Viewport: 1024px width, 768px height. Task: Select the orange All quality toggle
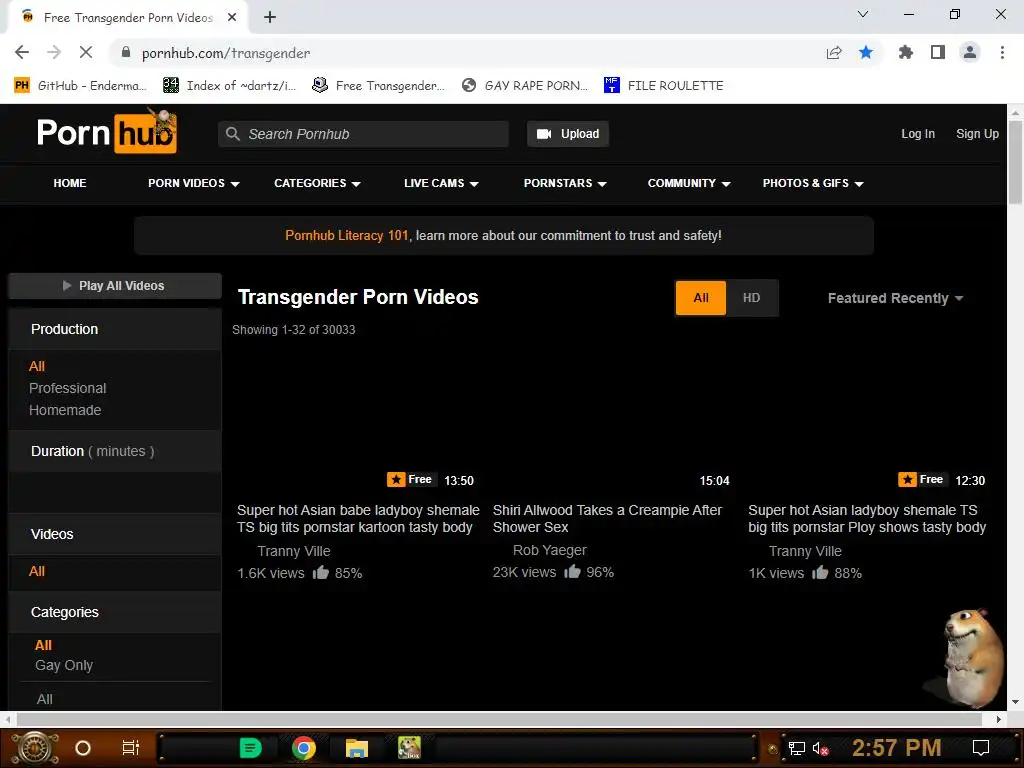(x=701, y=298)
